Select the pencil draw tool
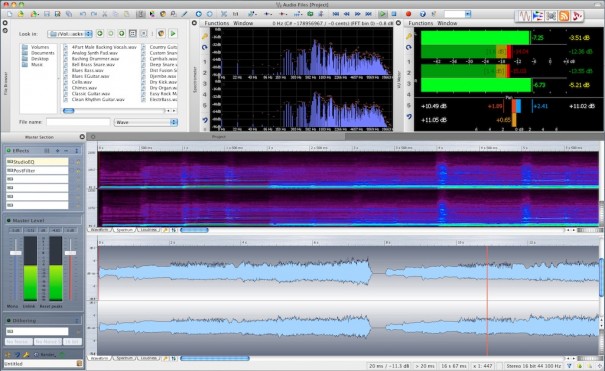The image size is (605, 371). click(184, 14)
